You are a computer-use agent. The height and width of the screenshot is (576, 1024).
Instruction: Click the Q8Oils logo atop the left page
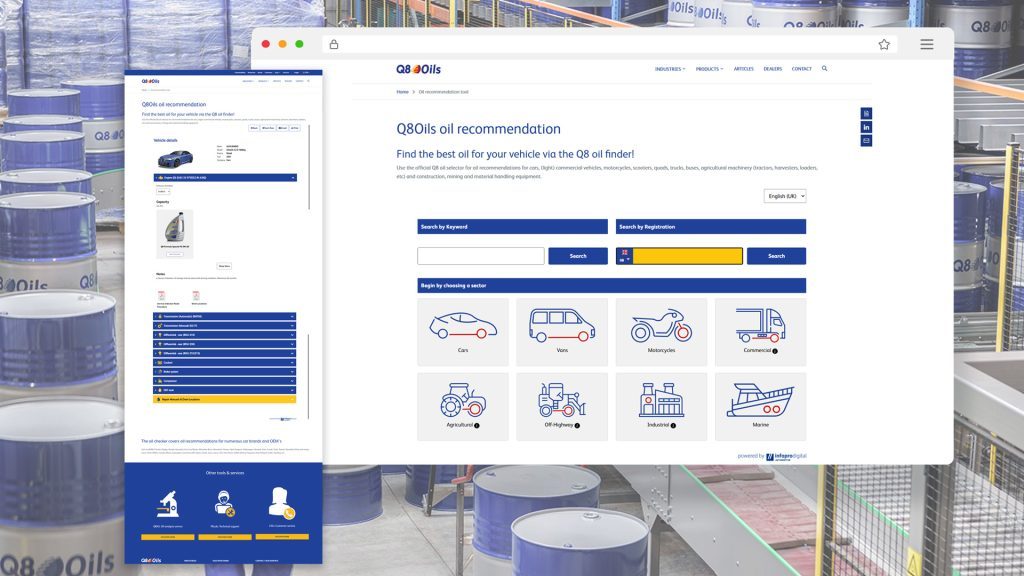150,82
